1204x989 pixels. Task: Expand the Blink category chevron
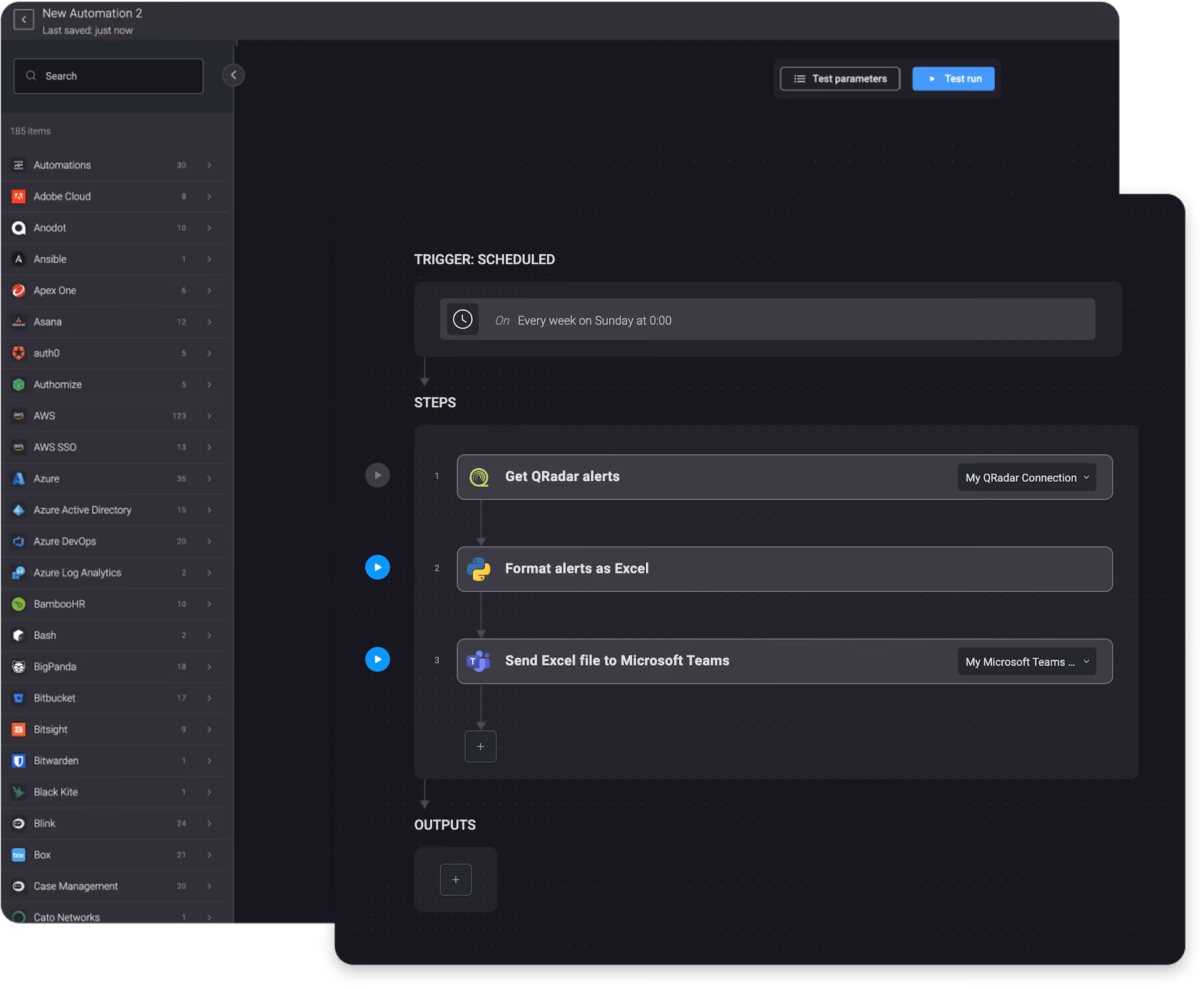coord(209,824)
